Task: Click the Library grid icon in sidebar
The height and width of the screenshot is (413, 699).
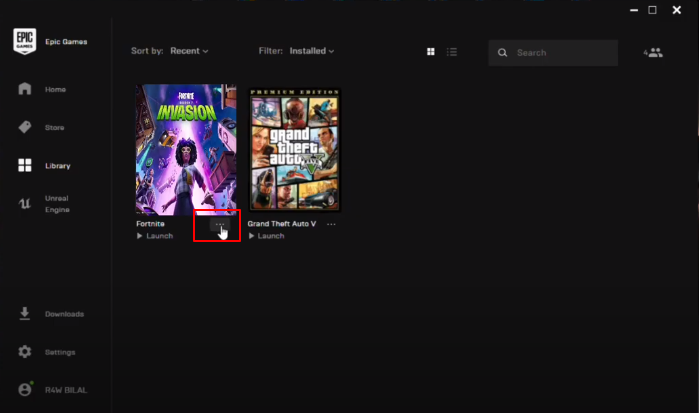Action: click(x=25, y=165)
